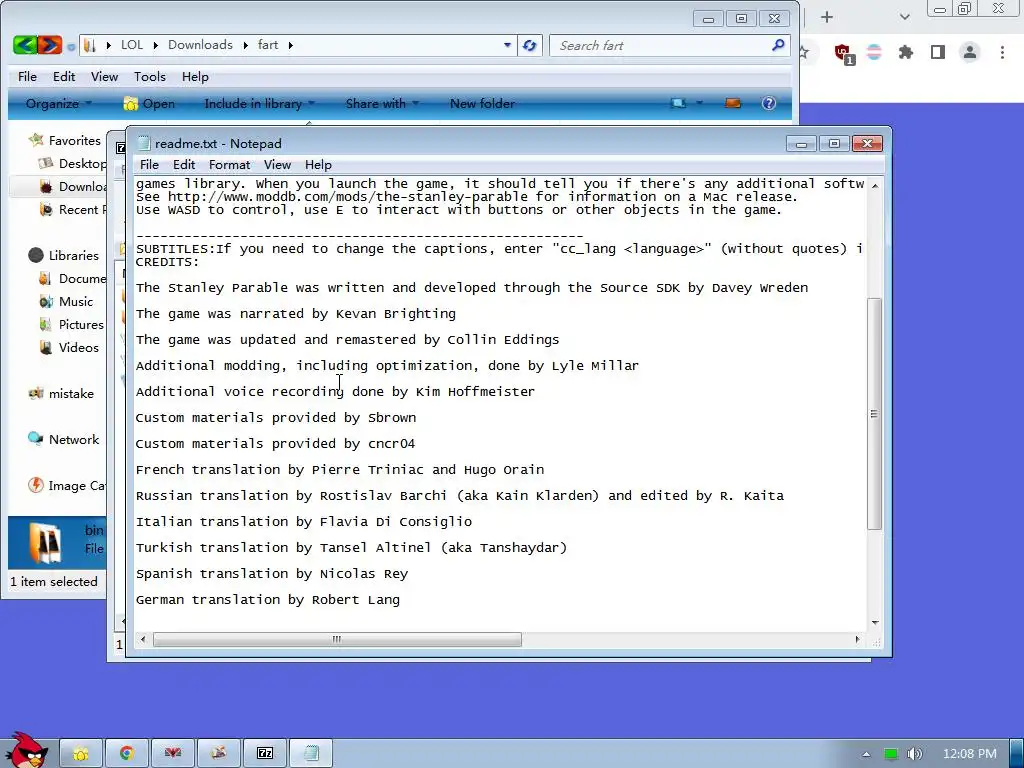Open the 7z taskbar button

[x=264, y=753]
